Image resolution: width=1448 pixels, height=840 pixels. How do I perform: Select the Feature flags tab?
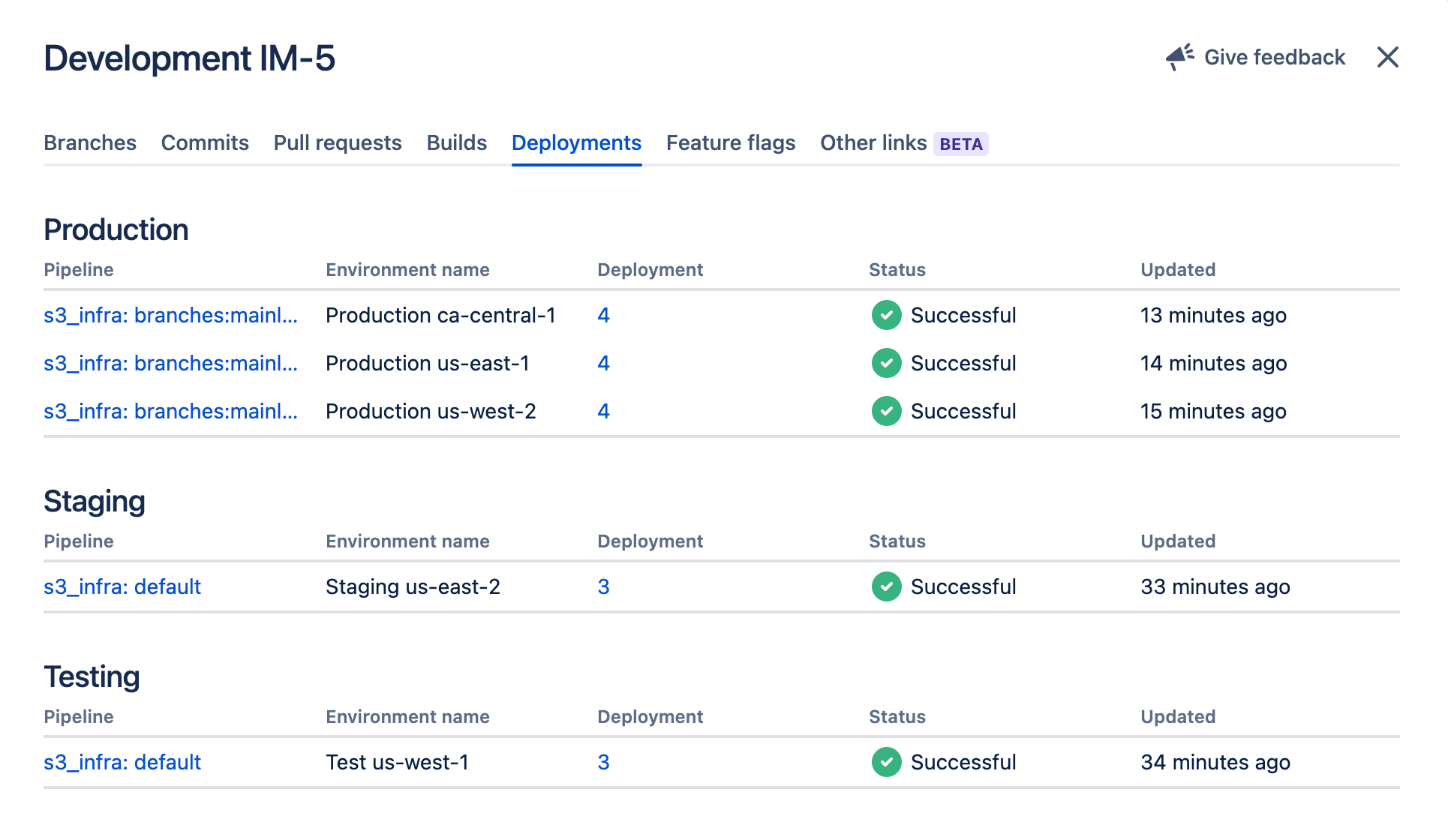point(731,142)
